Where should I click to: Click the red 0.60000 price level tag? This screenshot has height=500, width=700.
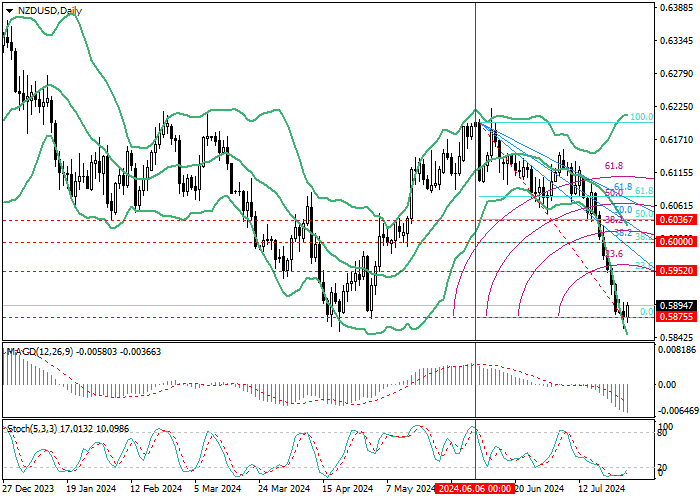(x=676, y=242)
